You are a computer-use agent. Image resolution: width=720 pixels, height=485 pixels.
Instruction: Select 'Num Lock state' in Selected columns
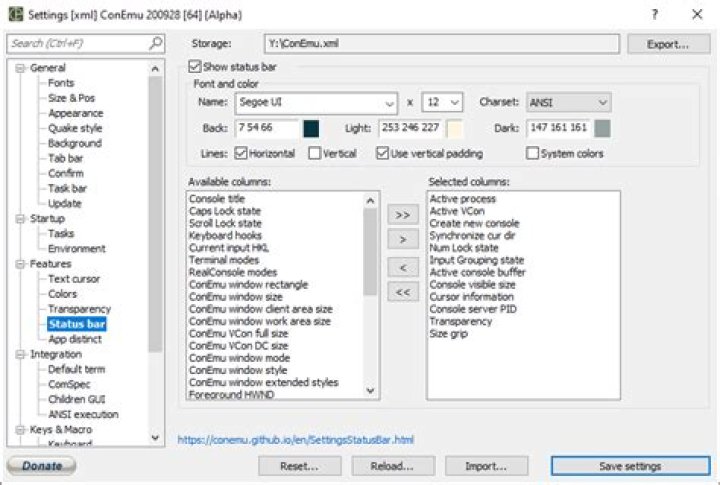(464, 248)
